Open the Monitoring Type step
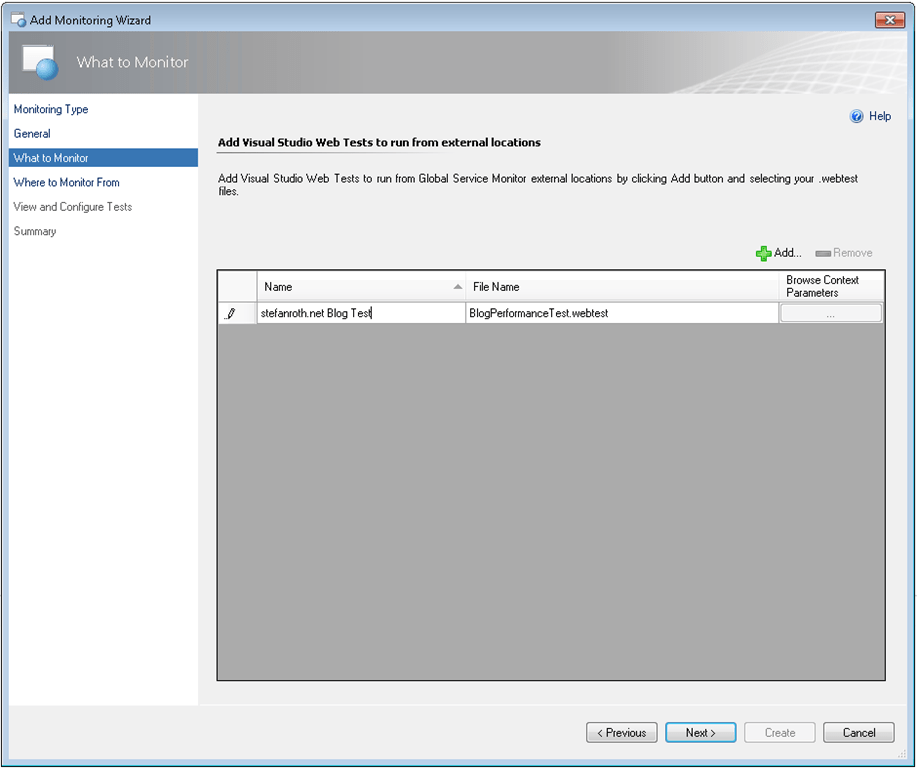917x768 pixels. [51, 109]
